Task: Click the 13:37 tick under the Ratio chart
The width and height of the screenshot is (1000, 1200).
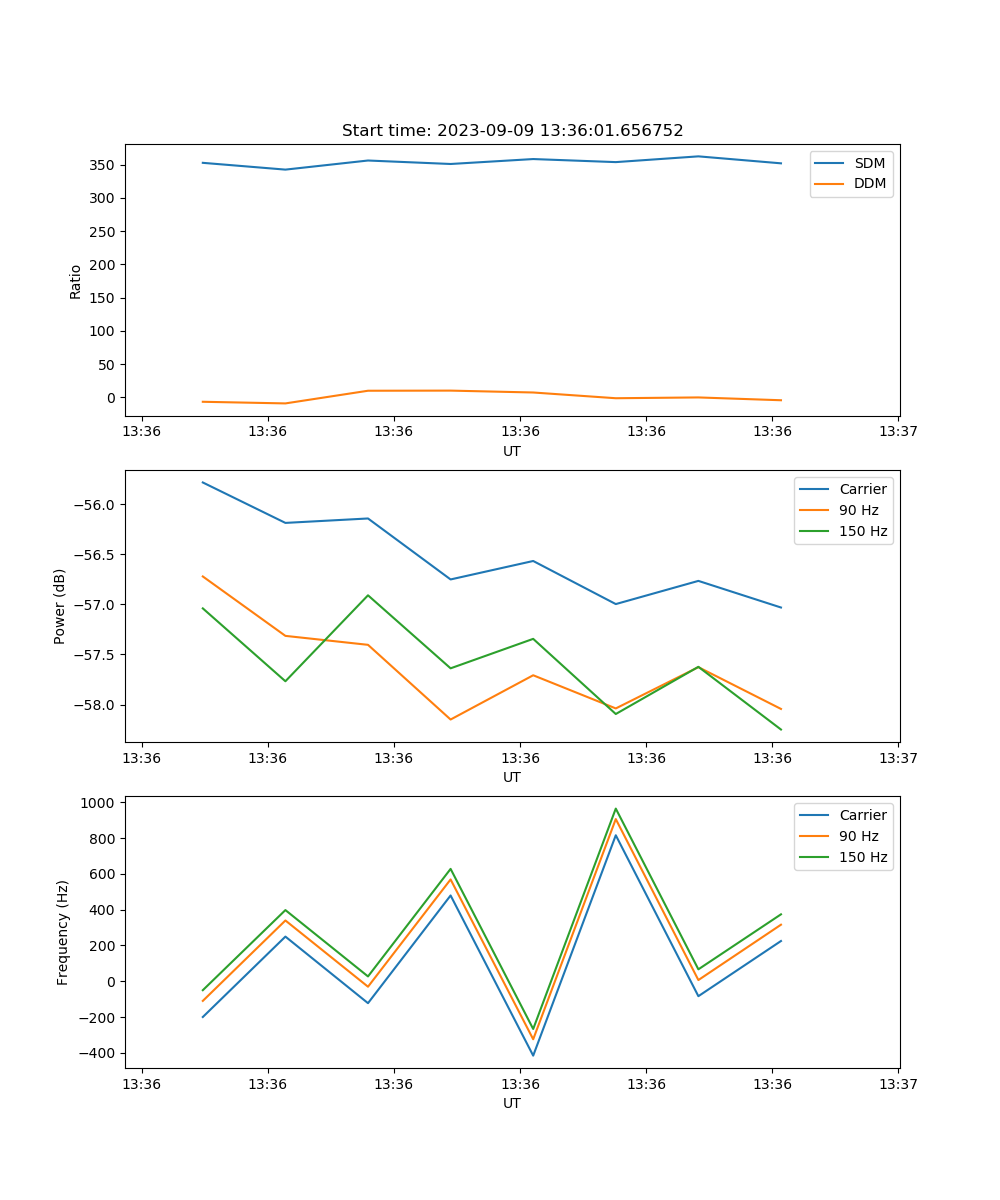Action: click(898, 432)
